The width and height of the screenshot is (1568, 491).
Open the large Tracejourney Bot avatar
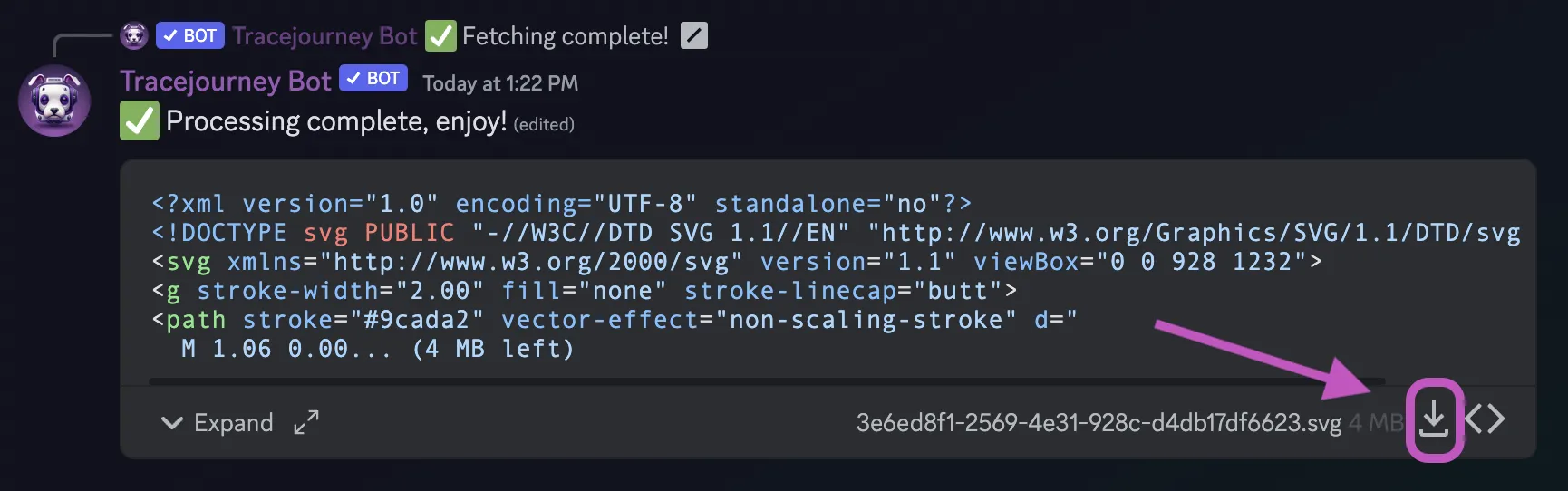click(54, 101)
